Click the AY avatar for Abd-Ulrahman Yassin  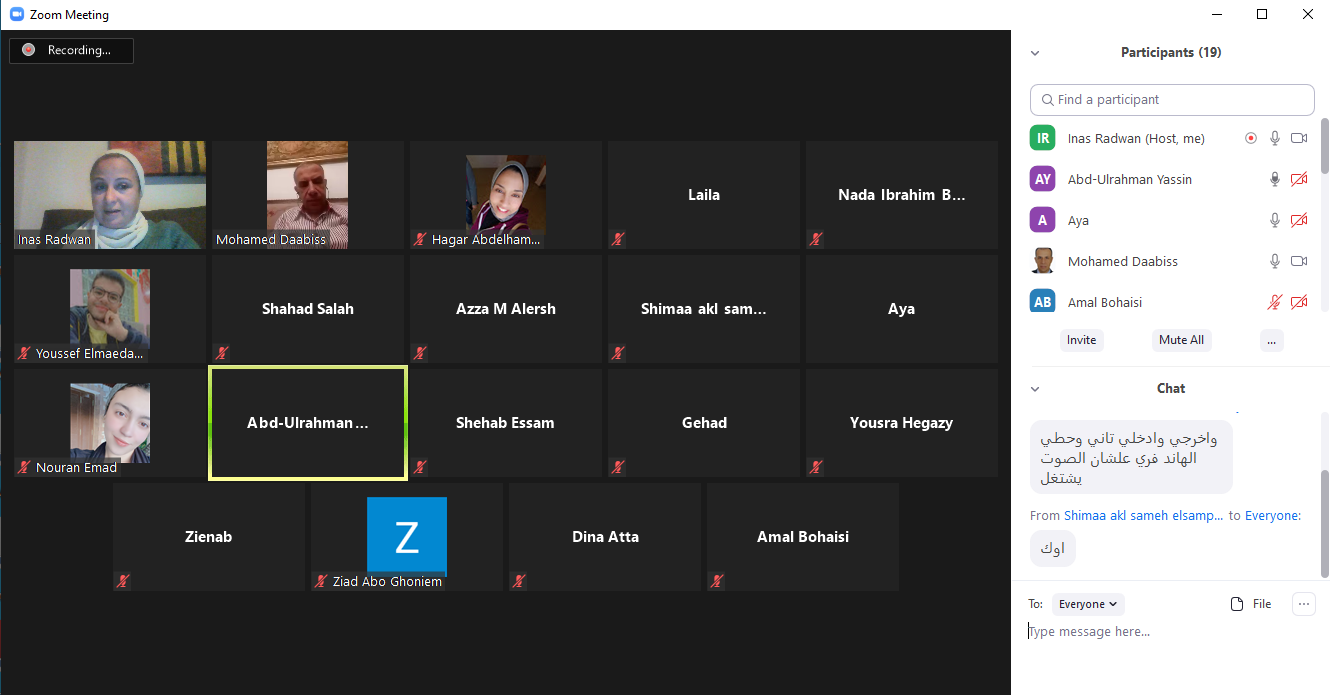[1043, 179]
